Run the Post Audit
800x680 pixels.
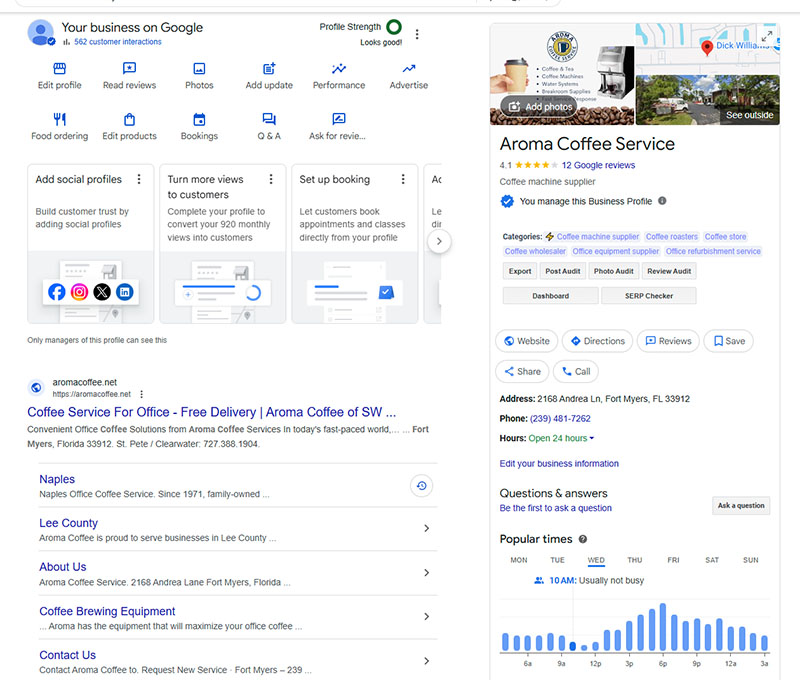[x=563, y=271]
